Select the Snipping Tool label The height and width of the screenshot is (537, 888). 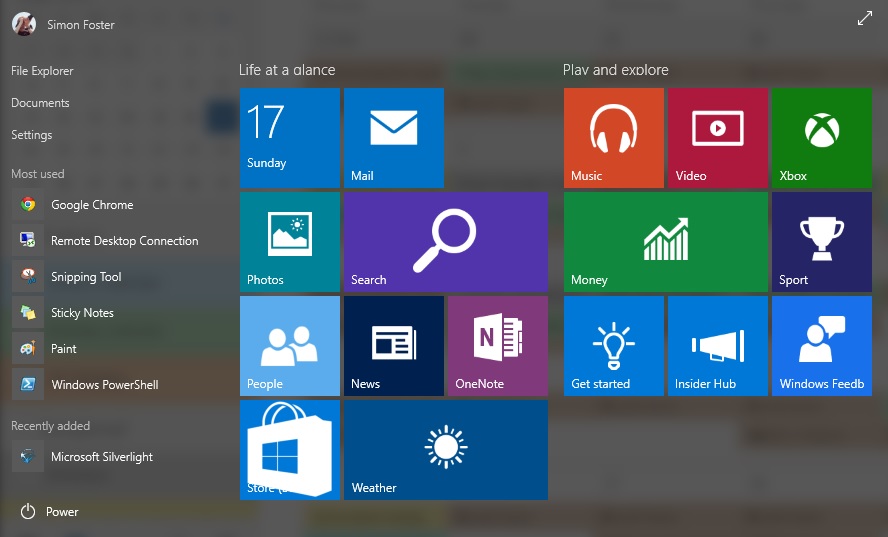86,276
